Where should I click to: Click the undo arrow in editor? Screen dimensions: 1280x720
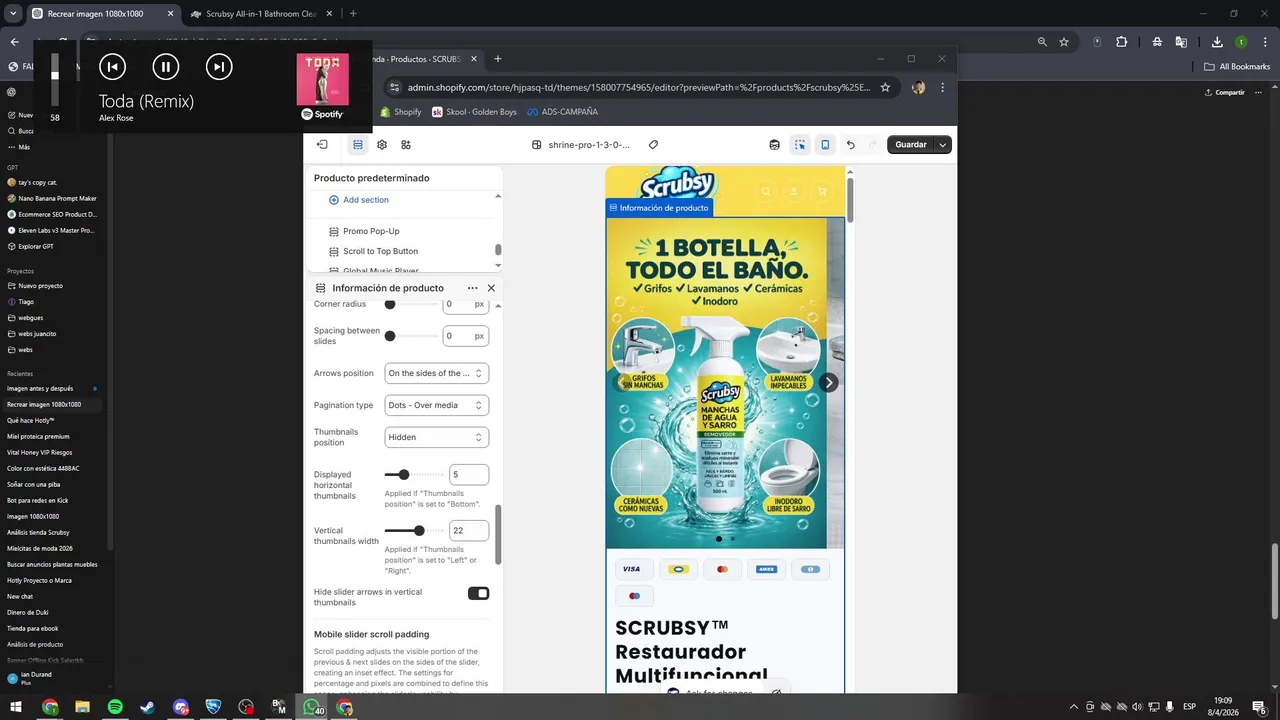coord(851,145)
